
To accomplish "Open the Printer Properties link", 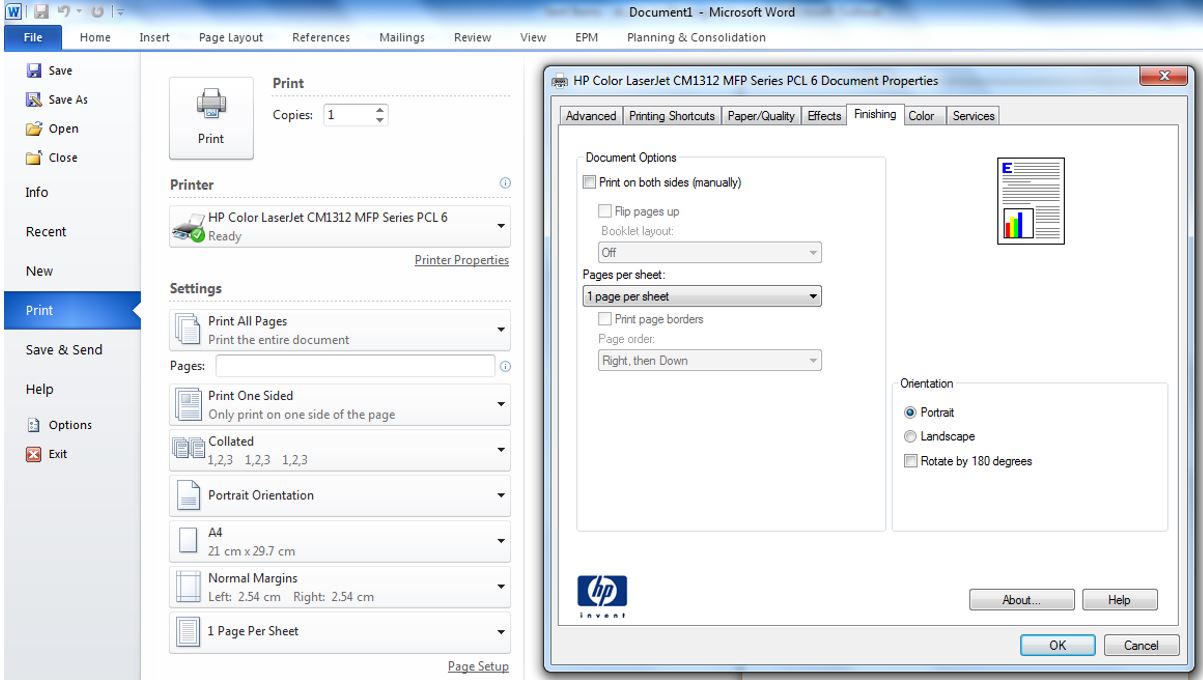I will point(461,260).
